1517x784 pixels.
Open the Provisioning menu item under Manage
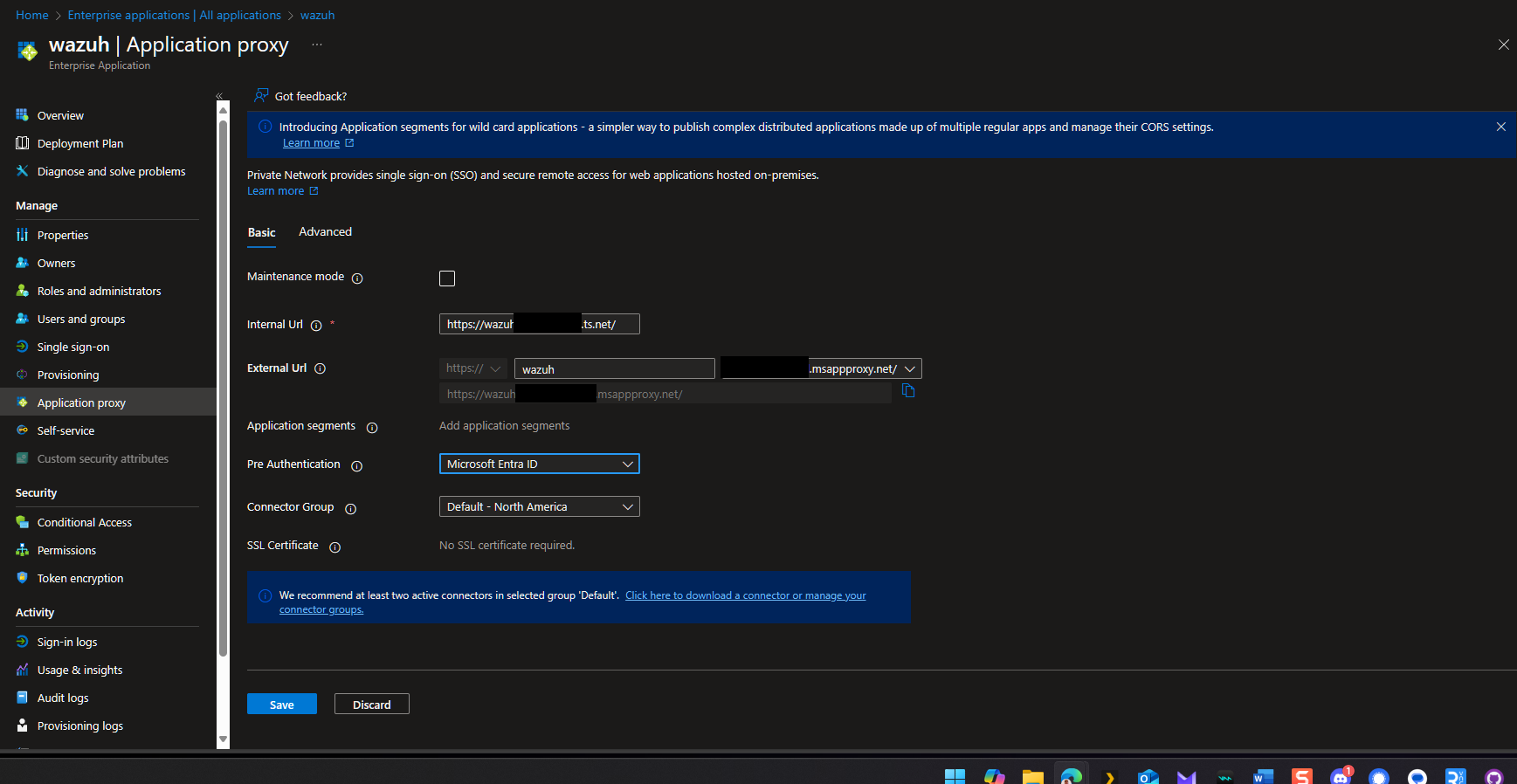click(x=68, y=375)
